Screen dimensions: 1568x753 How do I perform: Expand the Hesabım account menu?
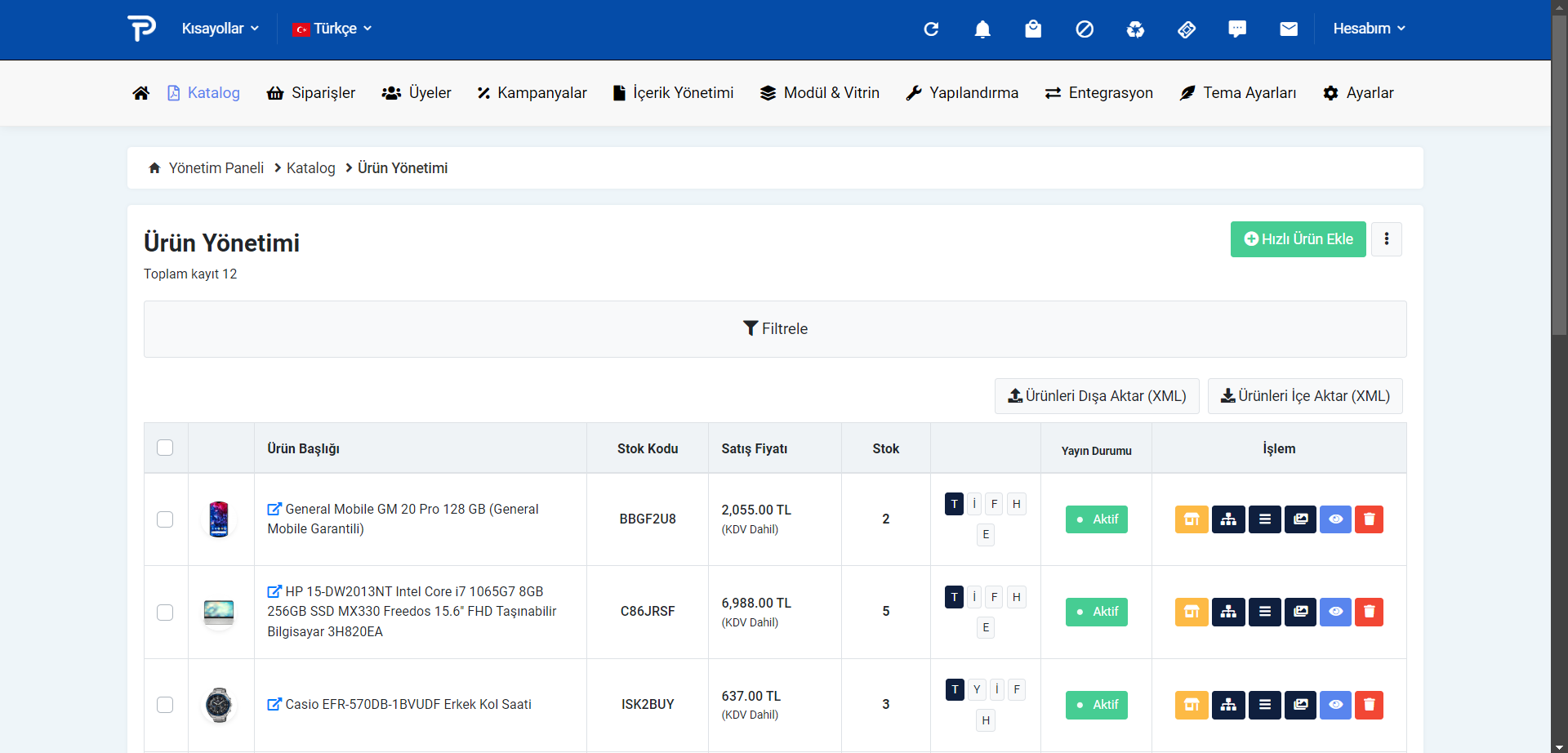click(x=1369, y=29)
